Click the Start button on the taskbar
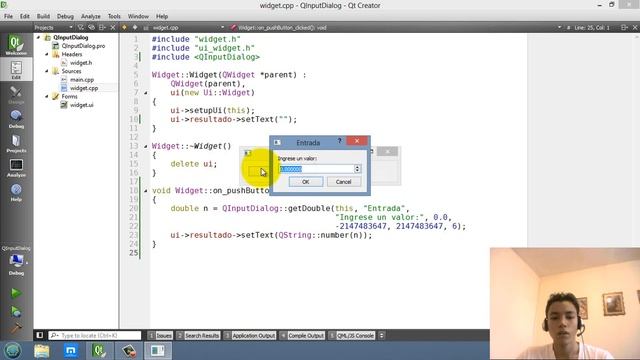This screenshot has width=640, height=360. (x=12, y=351)
